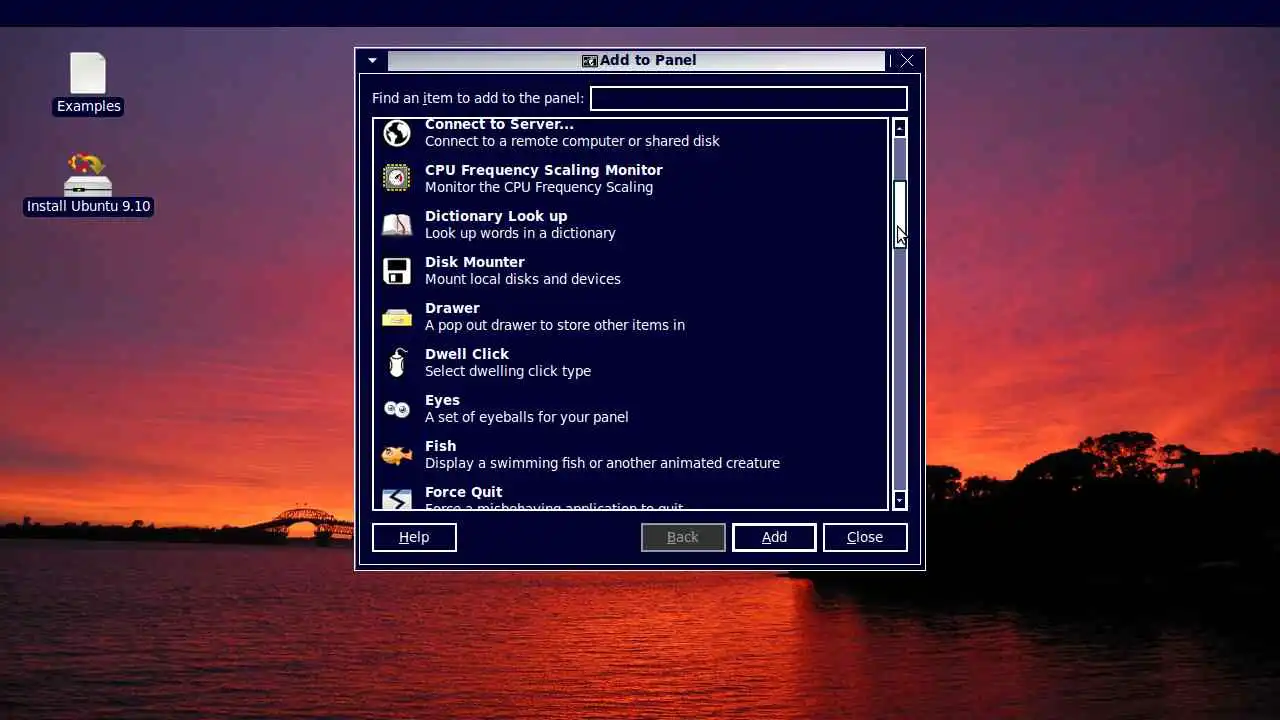This screenshot has height=720, width=1280.
Task: Select the Fish applet icon
Action: coord(397,455)
